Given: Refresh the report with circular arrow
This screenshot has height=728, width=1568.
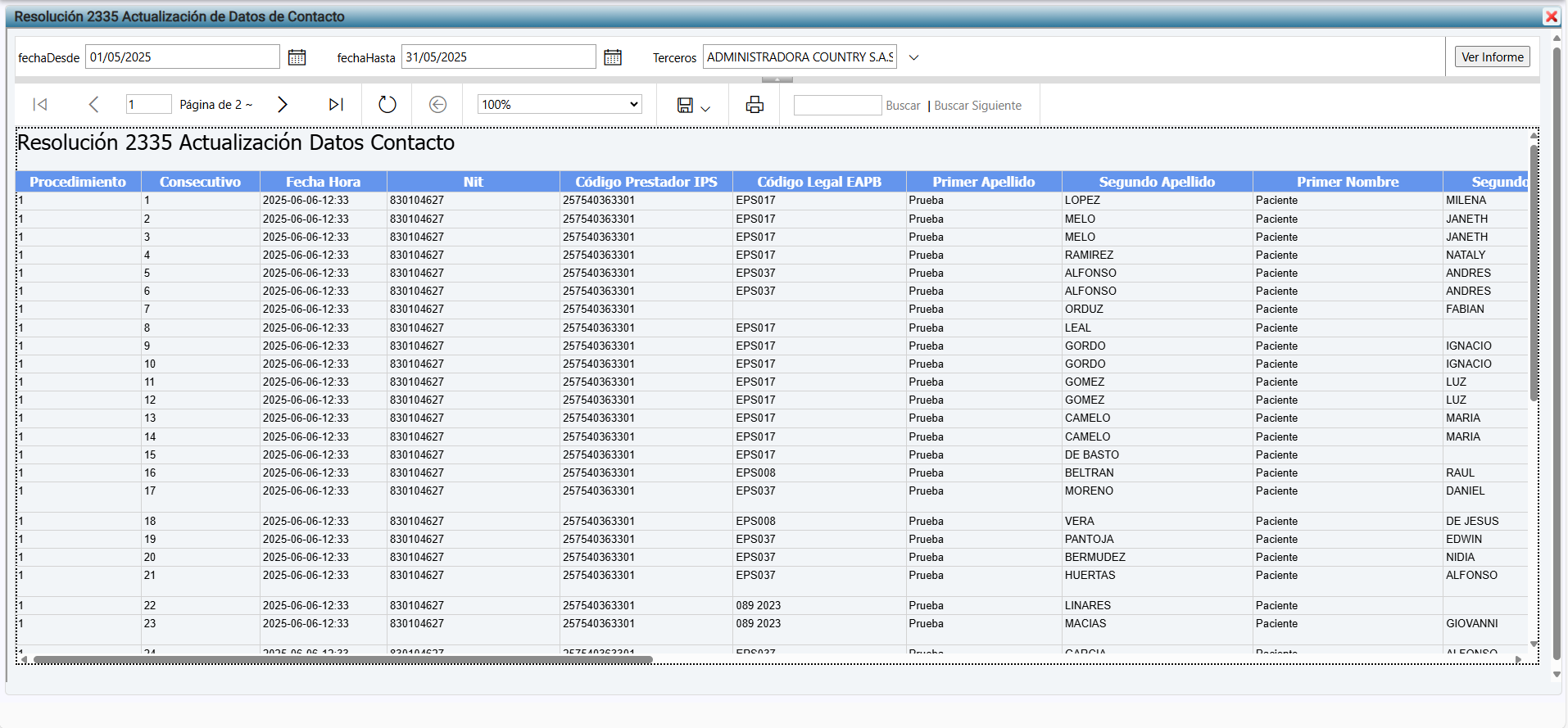Looking at the screenshot, I should click(387, 105).
